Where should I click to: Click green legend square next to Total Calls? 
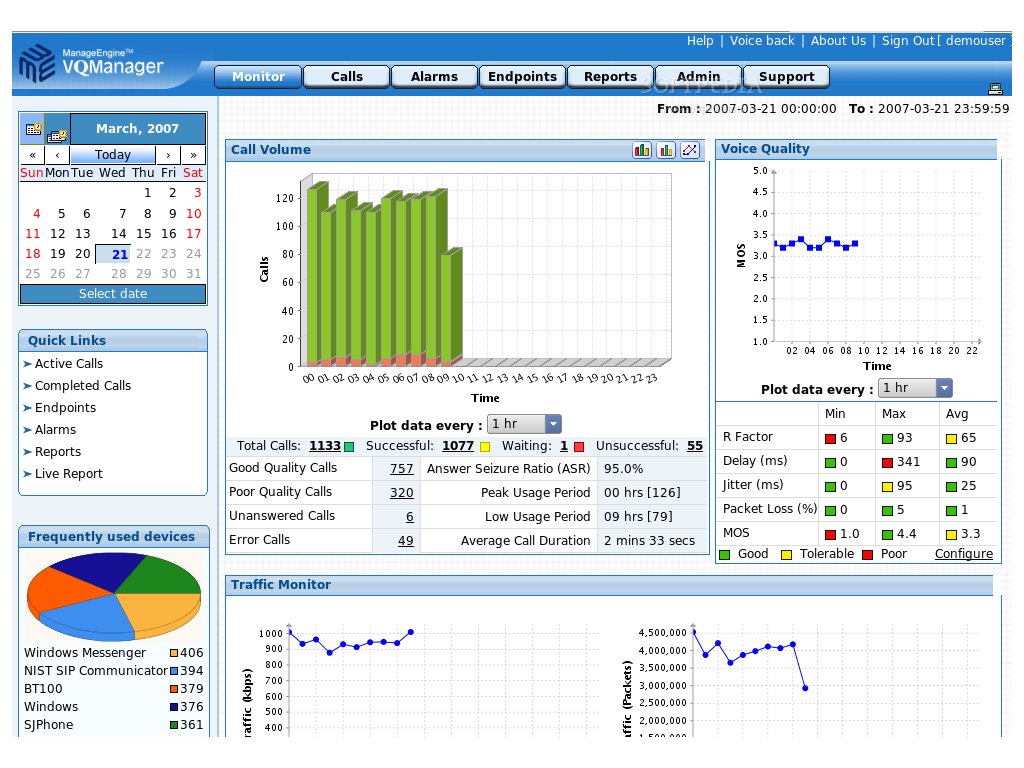[x=349, y=447]
